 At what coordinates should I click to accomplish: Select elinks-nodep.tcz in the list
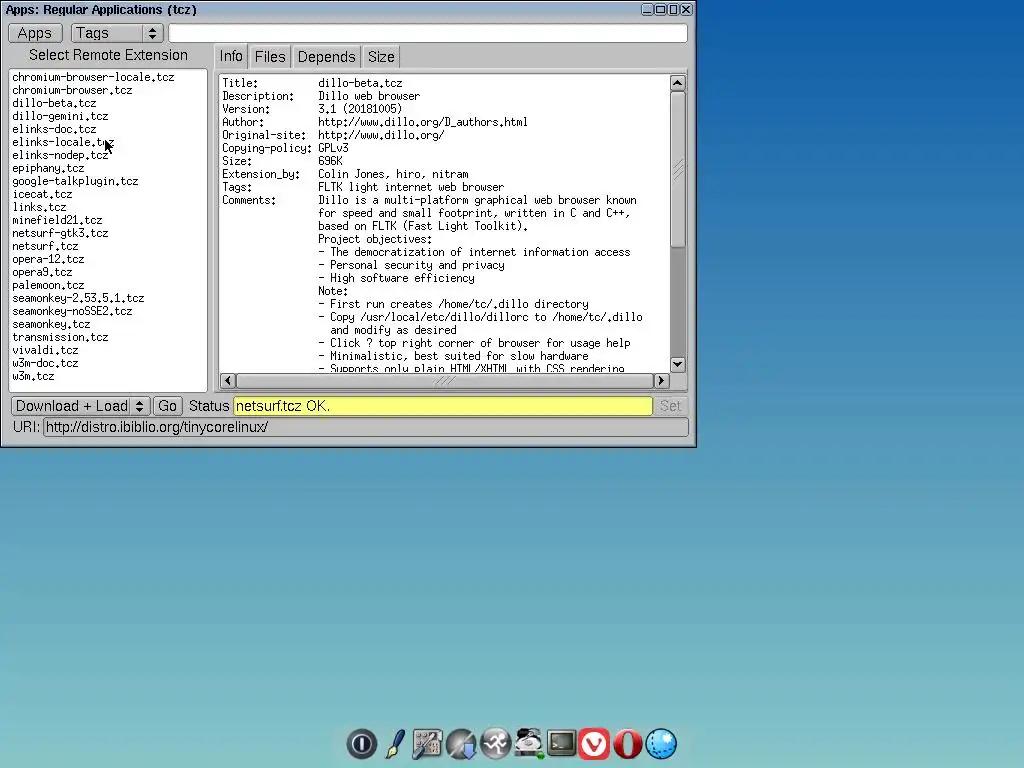108,155
